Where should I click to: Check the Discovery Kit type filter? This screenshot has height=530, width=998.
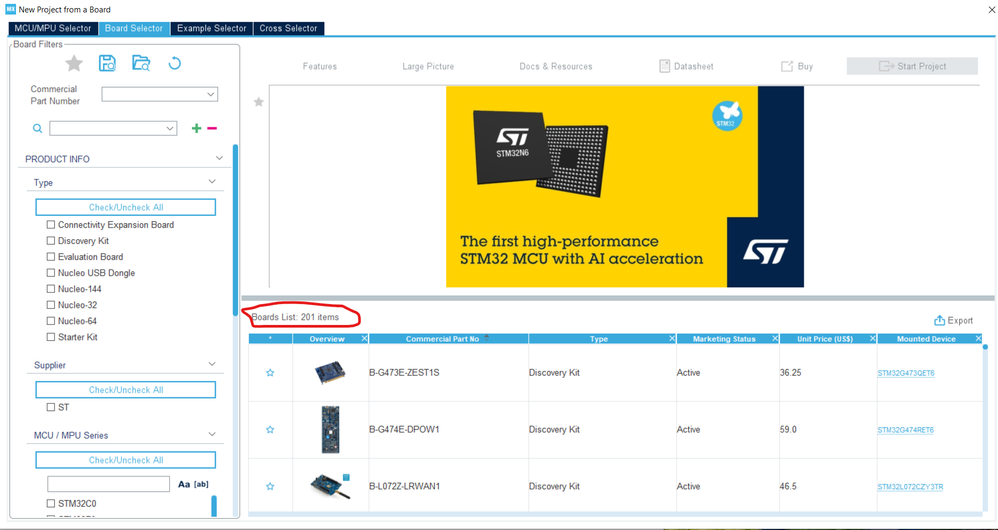51,241
